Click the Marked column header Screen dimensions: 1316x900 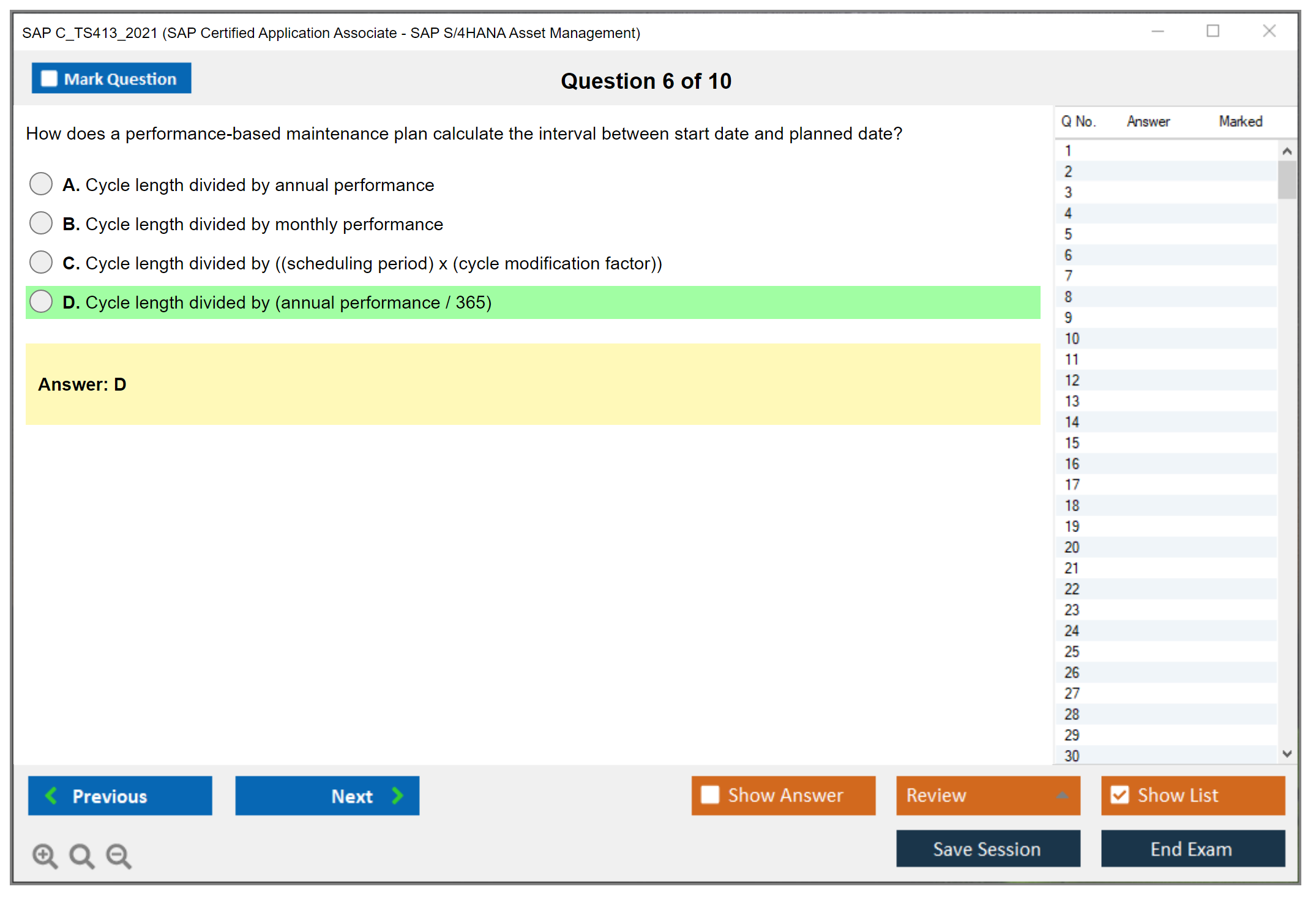[x=1240, y=121]
